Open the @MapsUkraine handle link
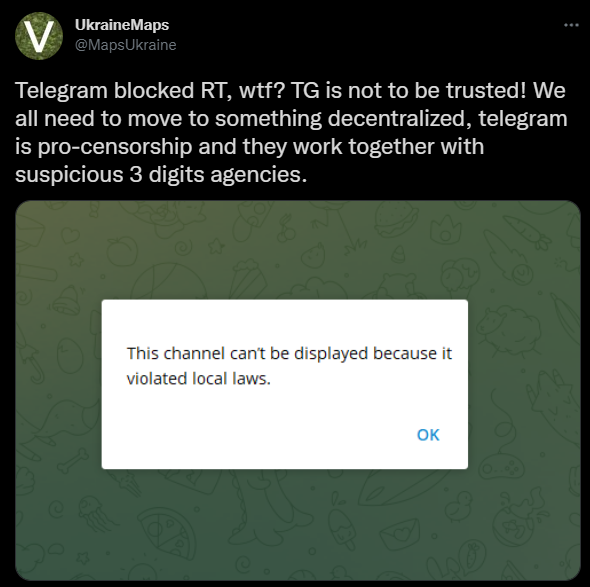Screen dimensions: 590x587 [126, 45]
